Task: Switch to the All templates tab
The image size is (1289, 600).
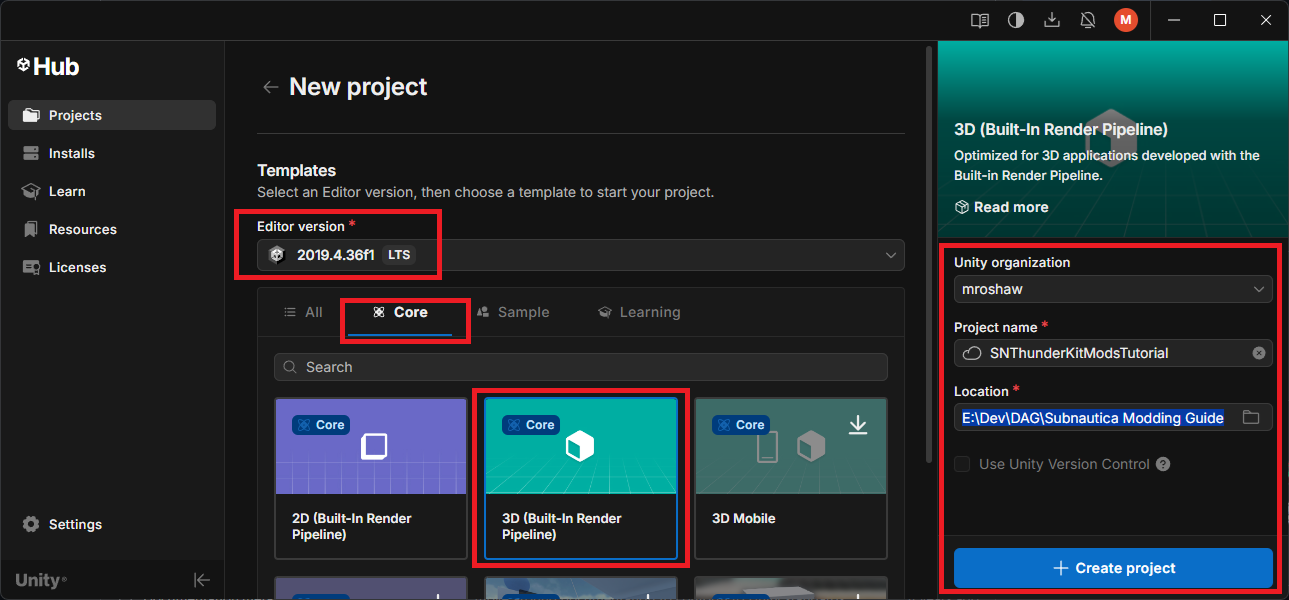Action: [x=303, y=312]
